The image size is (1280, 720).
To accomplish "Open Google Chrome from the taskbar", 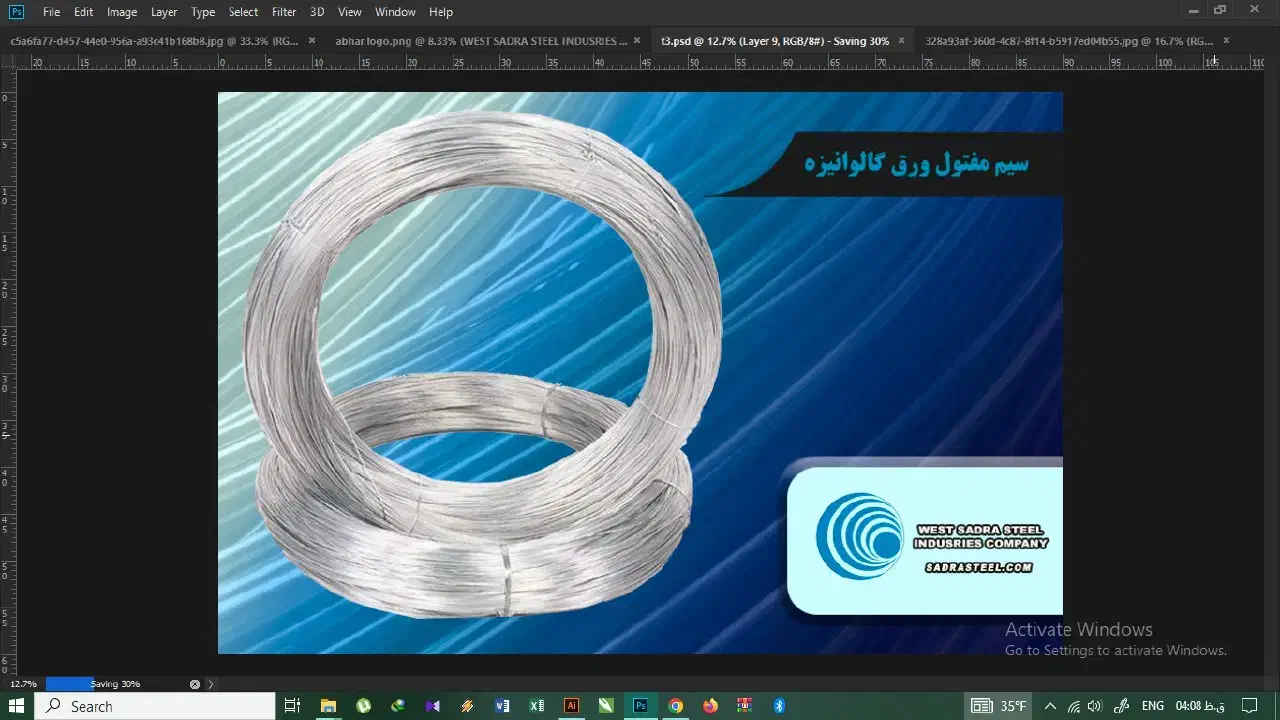I will pos(676,706).
